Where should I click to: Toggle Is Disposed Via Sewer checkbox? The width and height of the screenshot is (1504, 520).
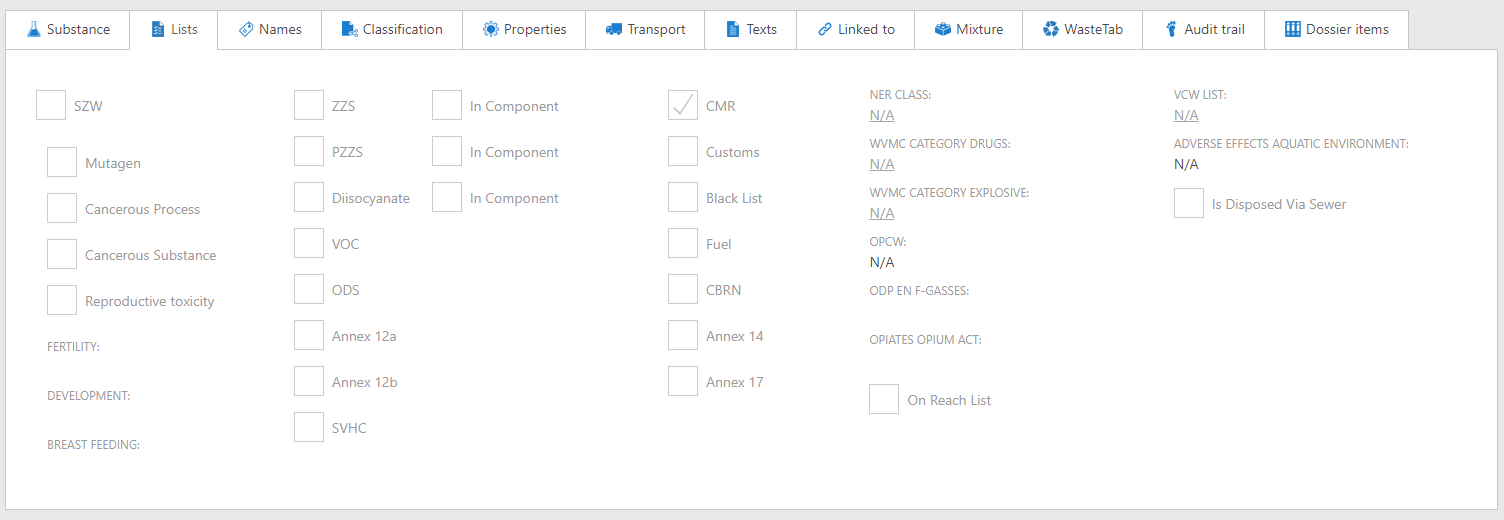point(1189,204)
